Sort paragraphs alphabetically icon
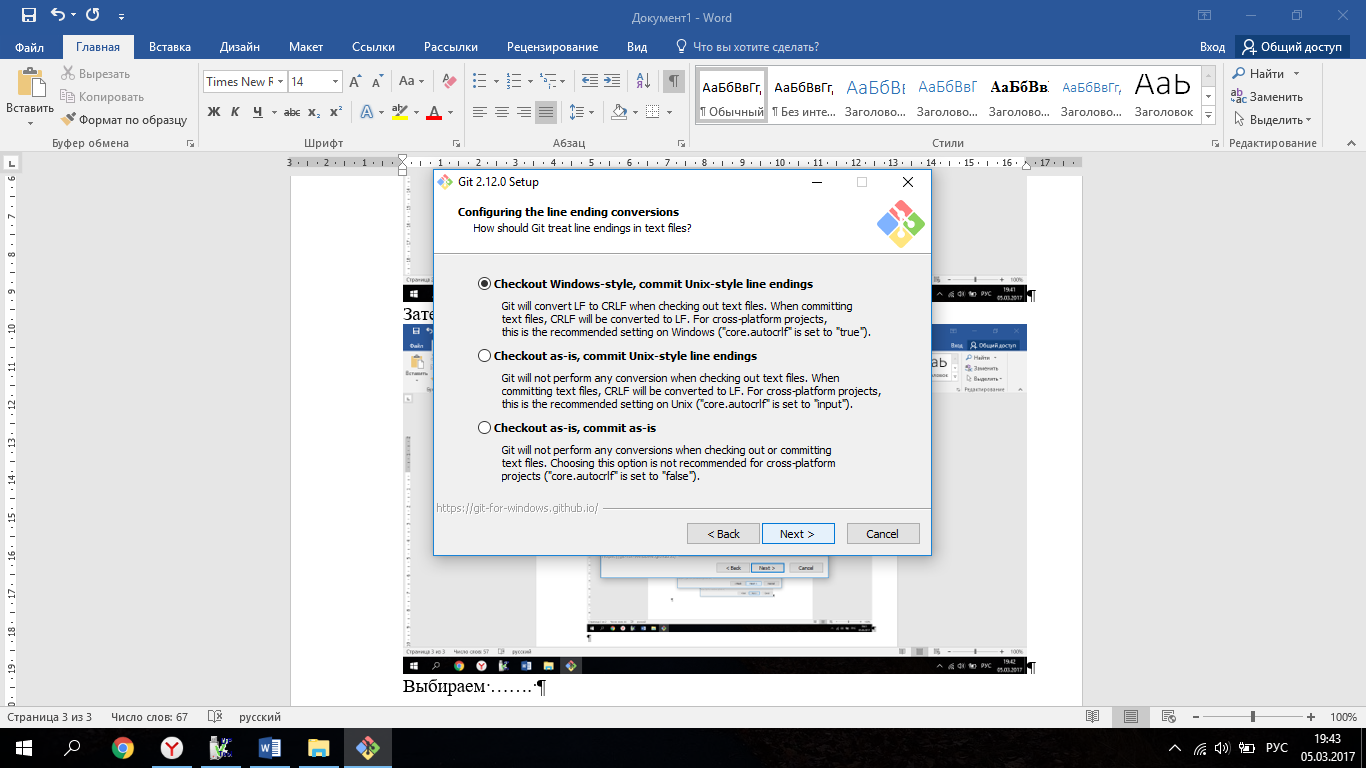This screenshot has height=768, width=1366. [x=643, y=82]
